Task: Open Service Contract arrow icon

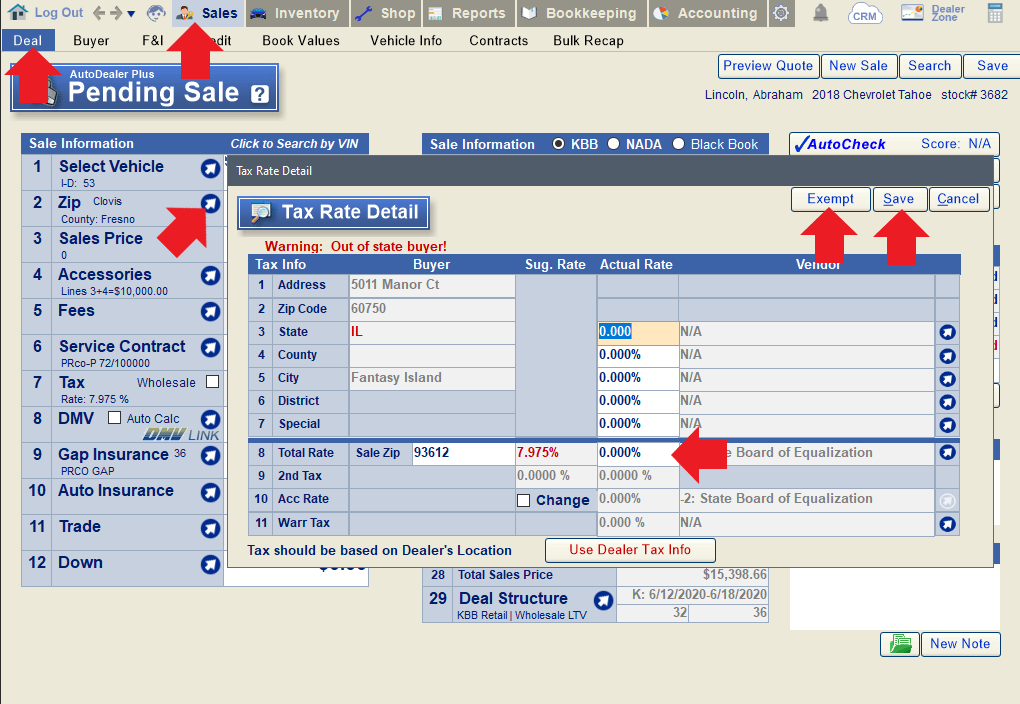Action: pyautogui.click(x=210, y=347)
